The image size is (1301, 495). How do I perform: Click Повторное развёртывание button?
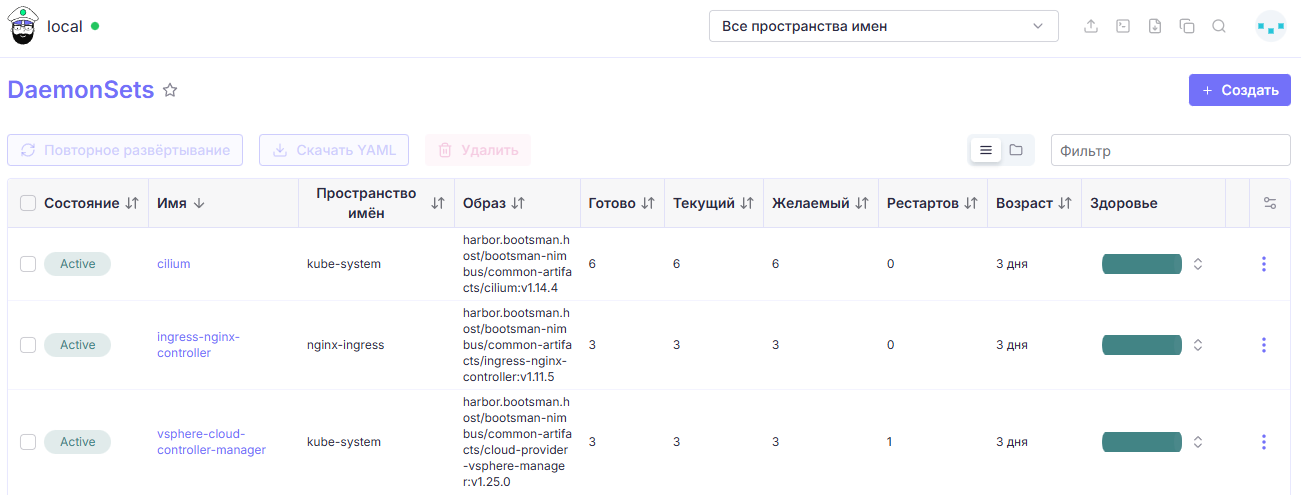click(125, 150)
